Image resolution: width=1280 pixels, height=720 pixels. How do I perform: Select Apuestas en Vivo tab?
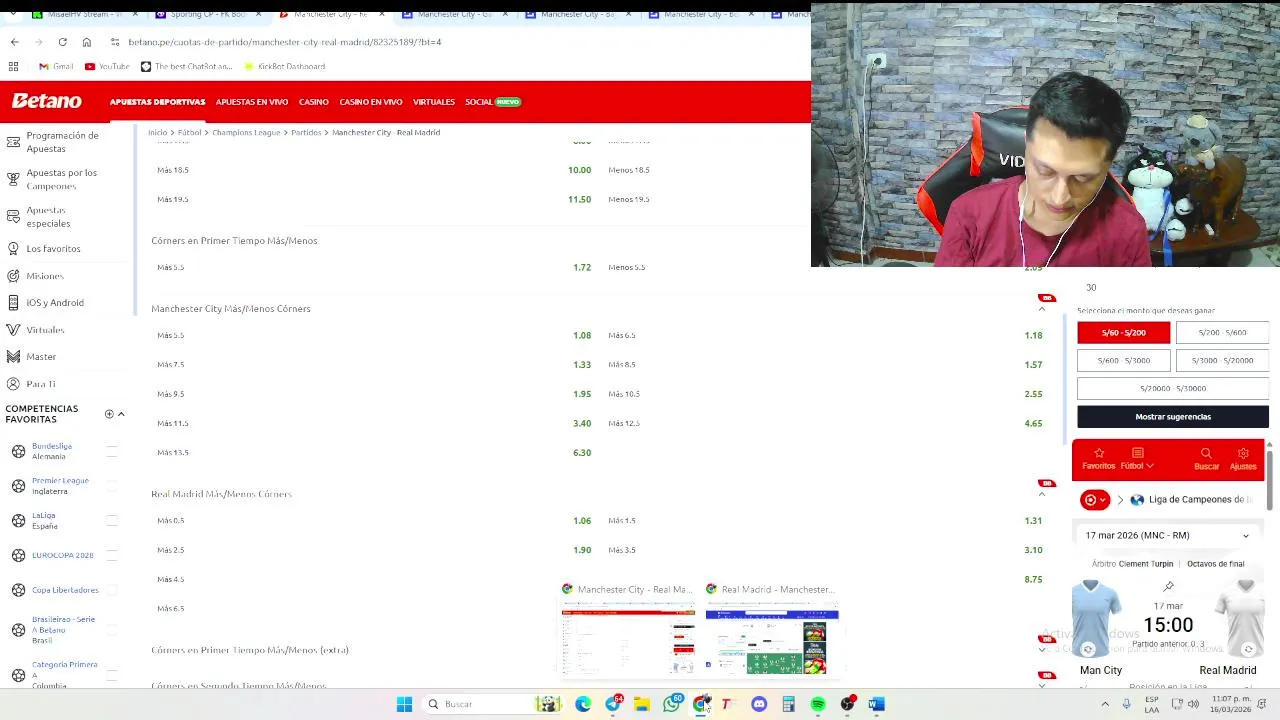(x=252, y=102)
